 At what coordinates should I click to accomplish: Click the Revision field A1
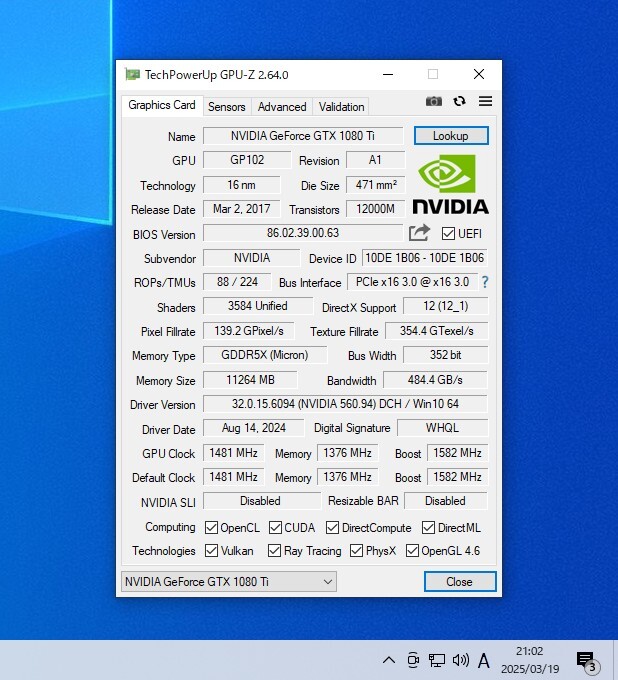click(x=375, y=160)
